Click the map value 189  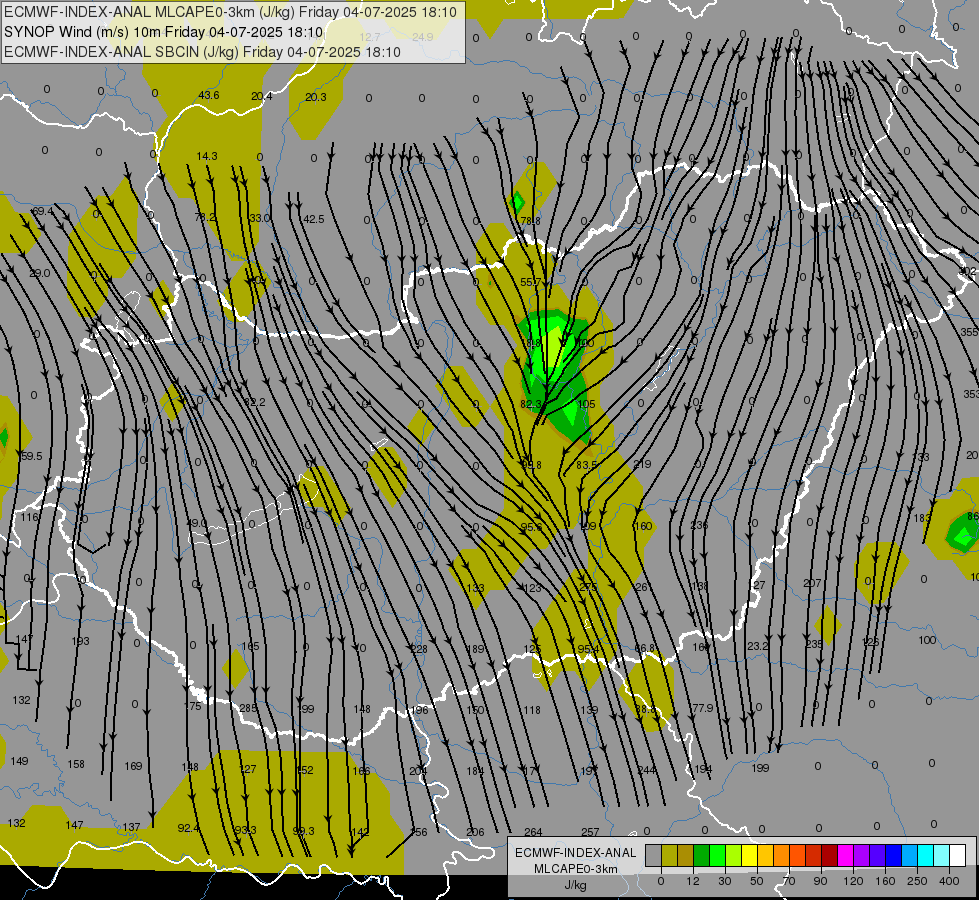click(476, 650)
